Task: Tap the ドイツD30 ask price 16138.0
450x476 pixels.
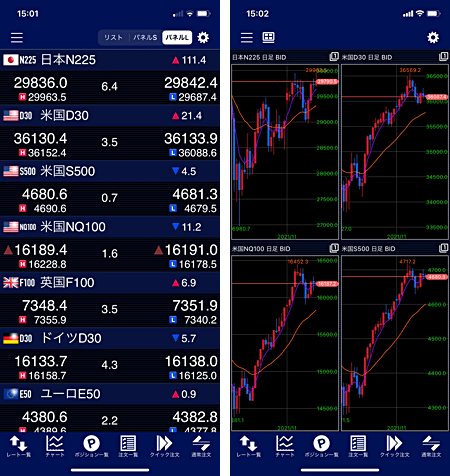Action: point(191,361)
